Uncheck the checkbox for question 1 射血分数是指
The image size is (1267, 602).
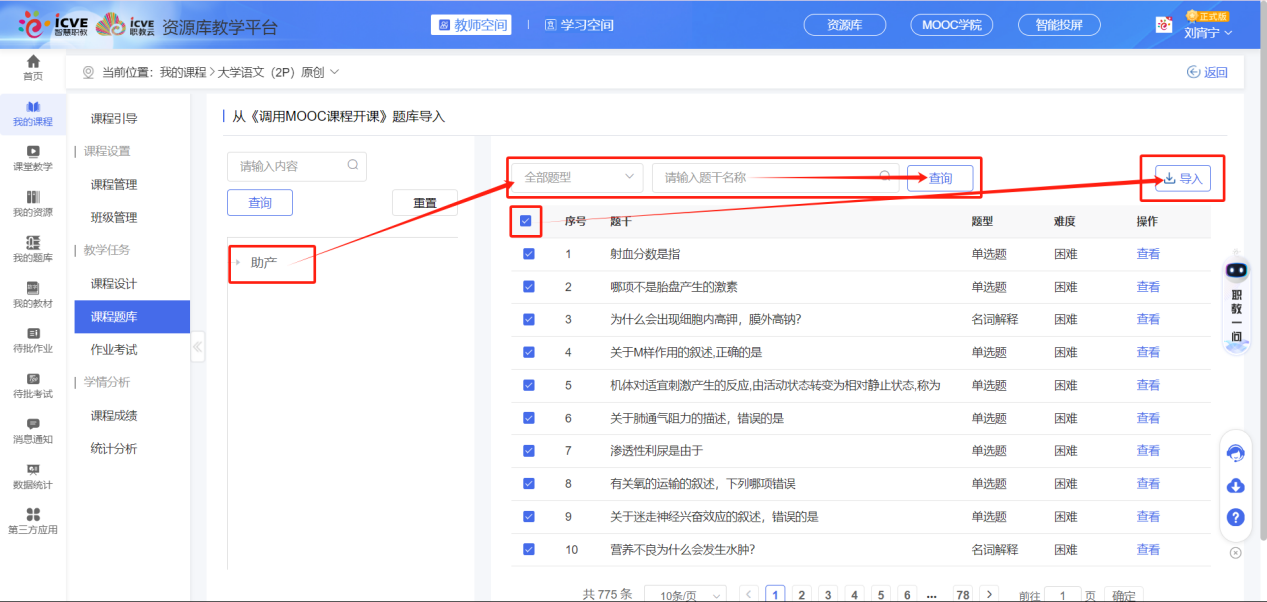click(529, 254)
